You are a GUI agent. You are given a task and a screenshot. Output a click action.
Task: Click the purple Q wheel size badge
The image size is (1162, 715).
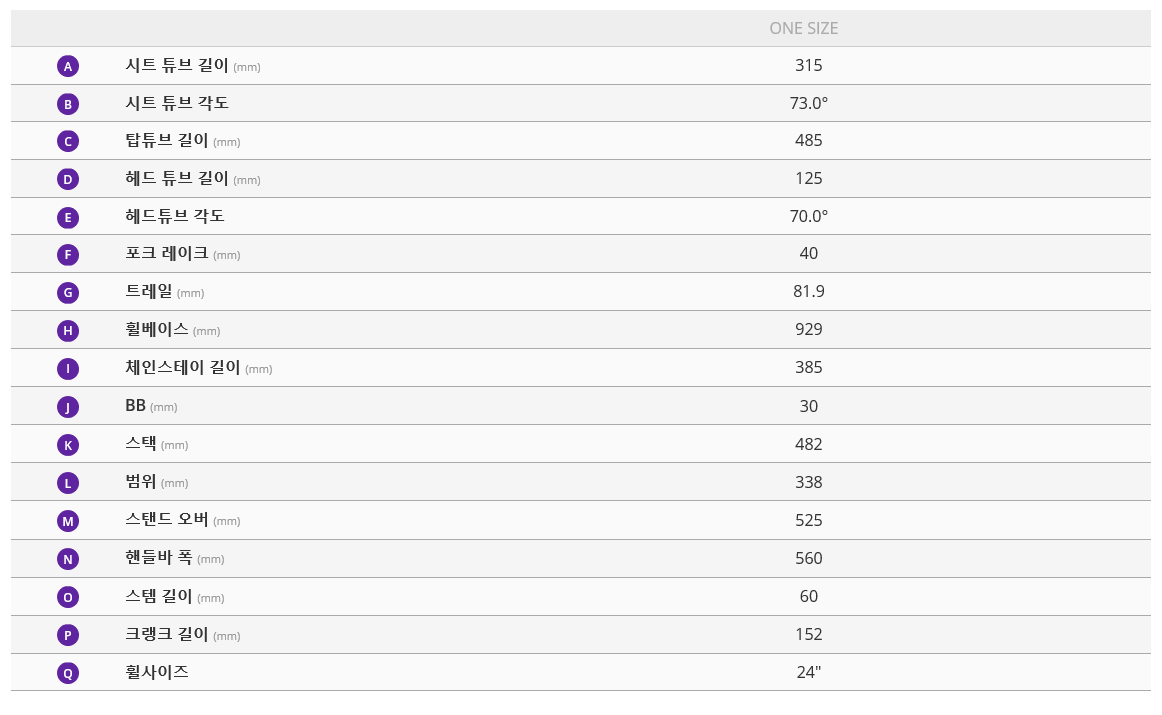coord(68,673)
